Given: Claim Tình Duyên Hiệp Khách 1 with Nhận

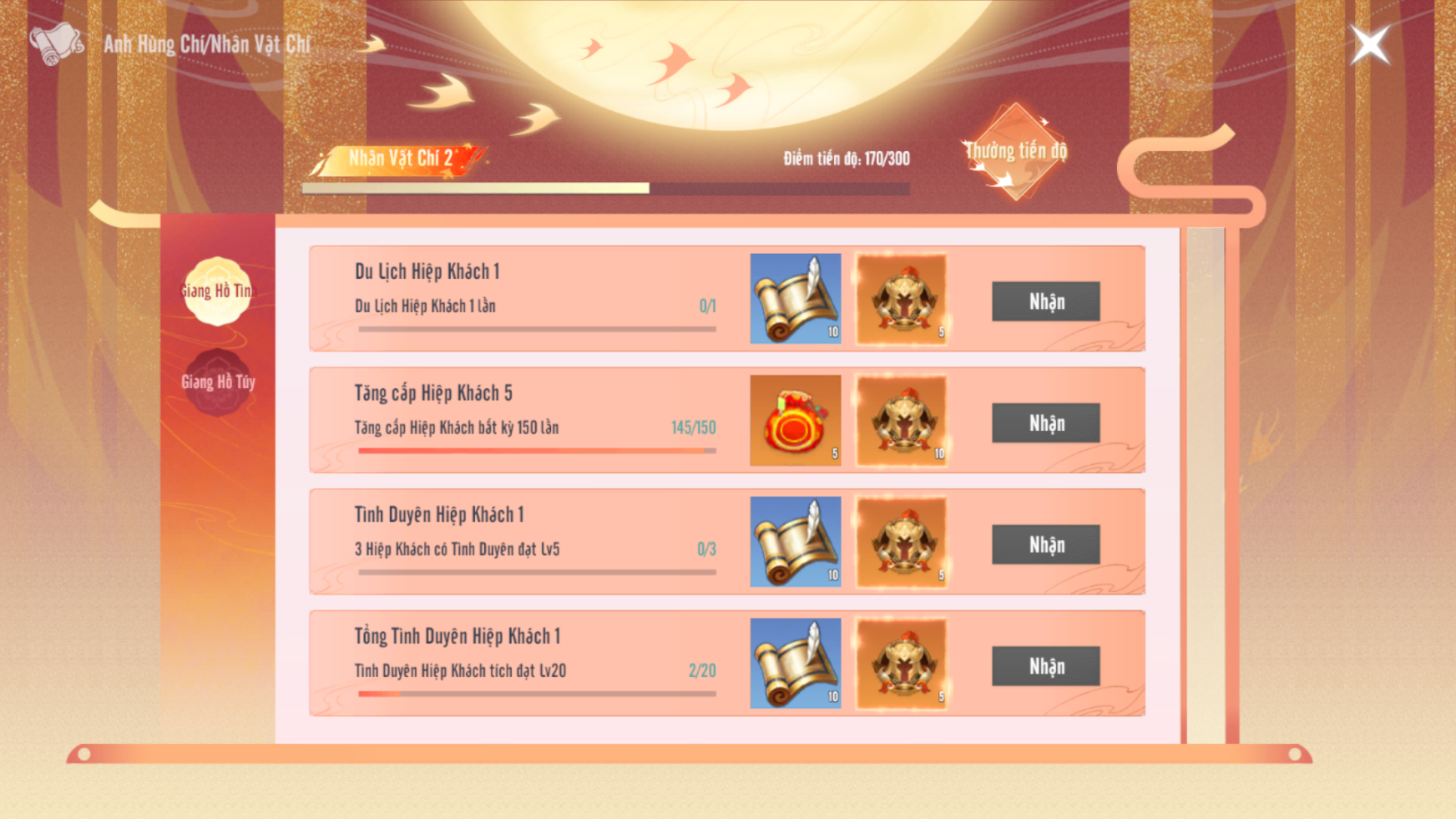Looking at the screenshot, I should pos(1045,544).
